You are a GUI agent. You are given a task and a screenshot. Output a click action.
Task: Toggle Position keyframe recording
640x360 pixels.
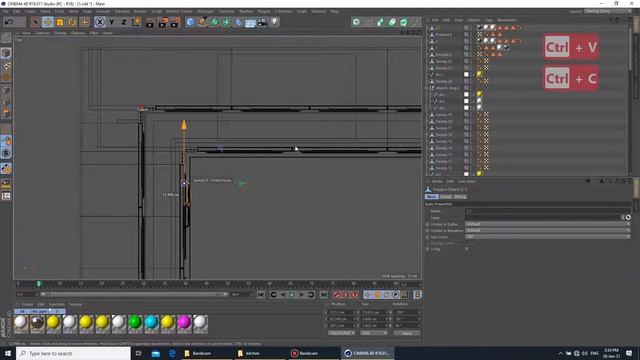(x=367, y=295)
